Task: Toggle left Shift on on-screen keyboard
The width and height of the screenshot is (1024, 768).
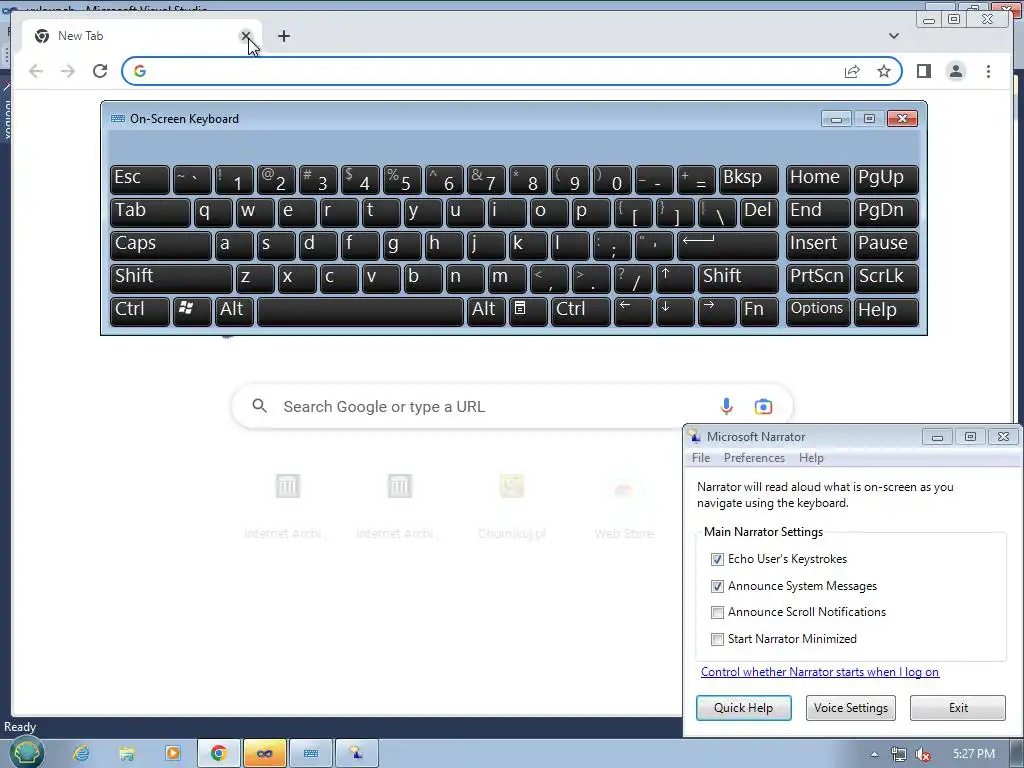Action: [x=171, y=277]
